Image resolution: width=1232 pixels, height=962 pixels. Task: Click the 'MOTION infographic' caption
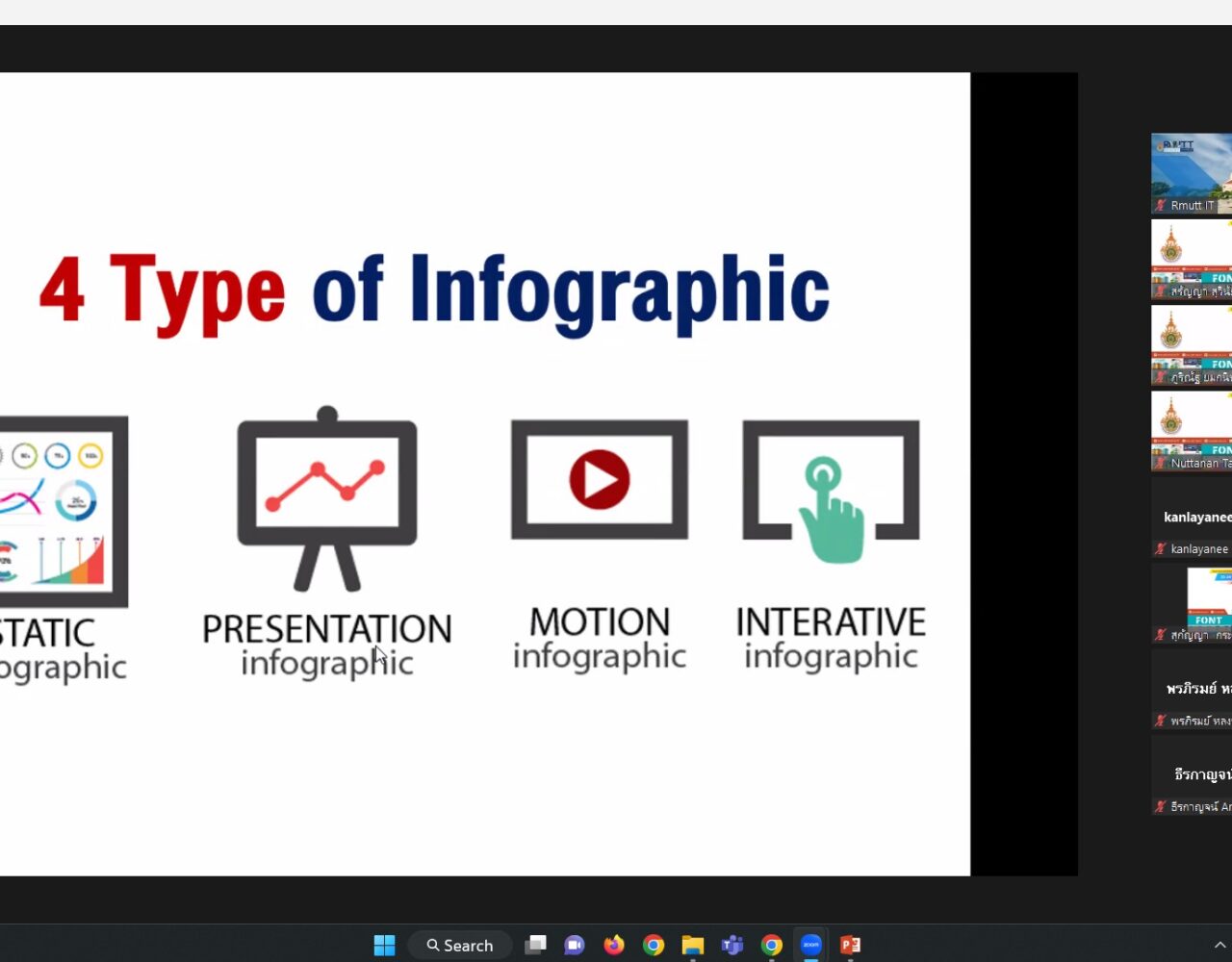coord(599,639)
